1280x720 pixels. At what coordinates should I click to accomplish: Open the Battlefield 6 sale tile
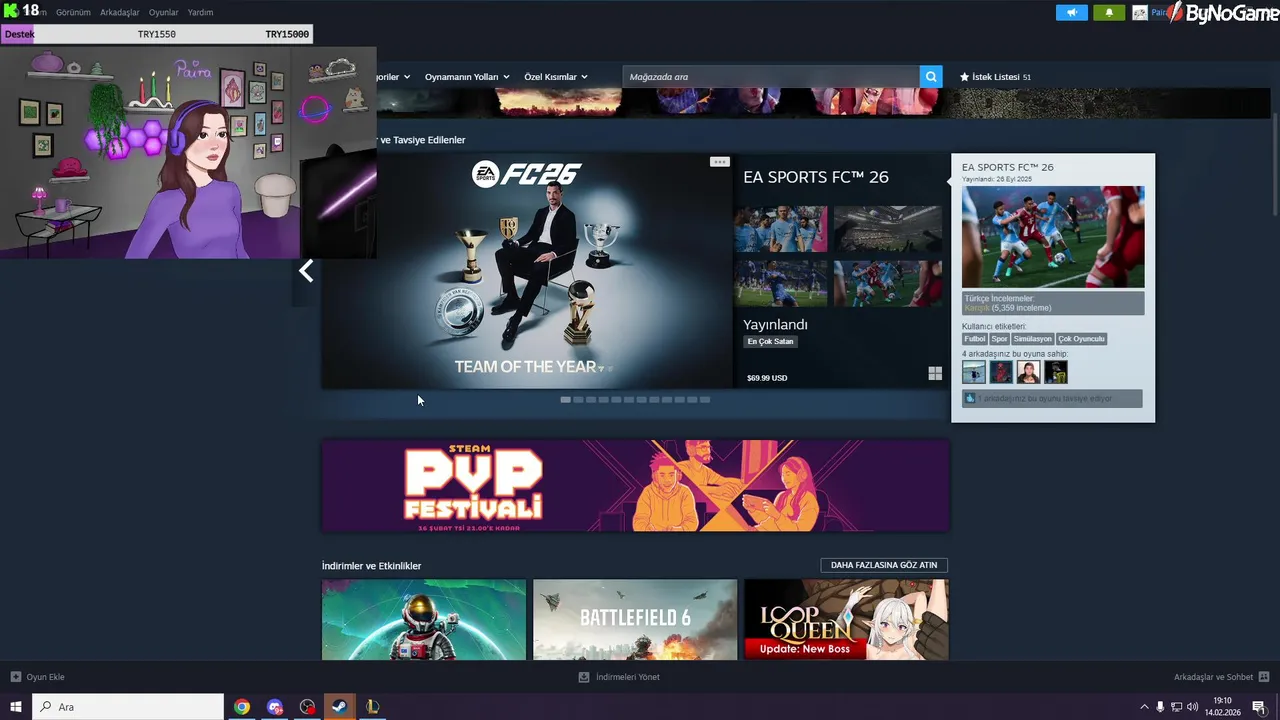[x=635, y=620]
